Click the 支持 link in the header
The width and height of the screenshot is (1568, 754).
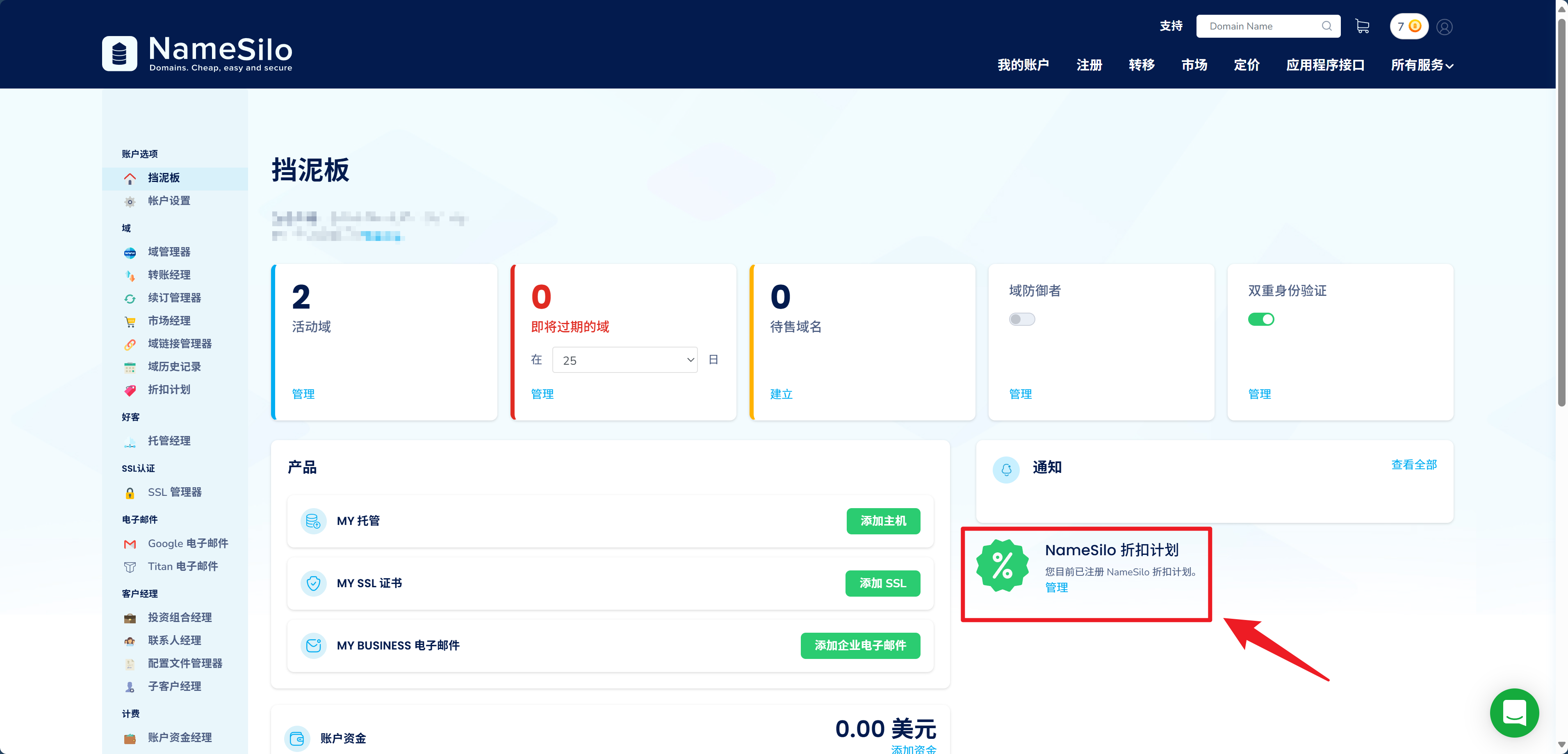(1171, 26)
